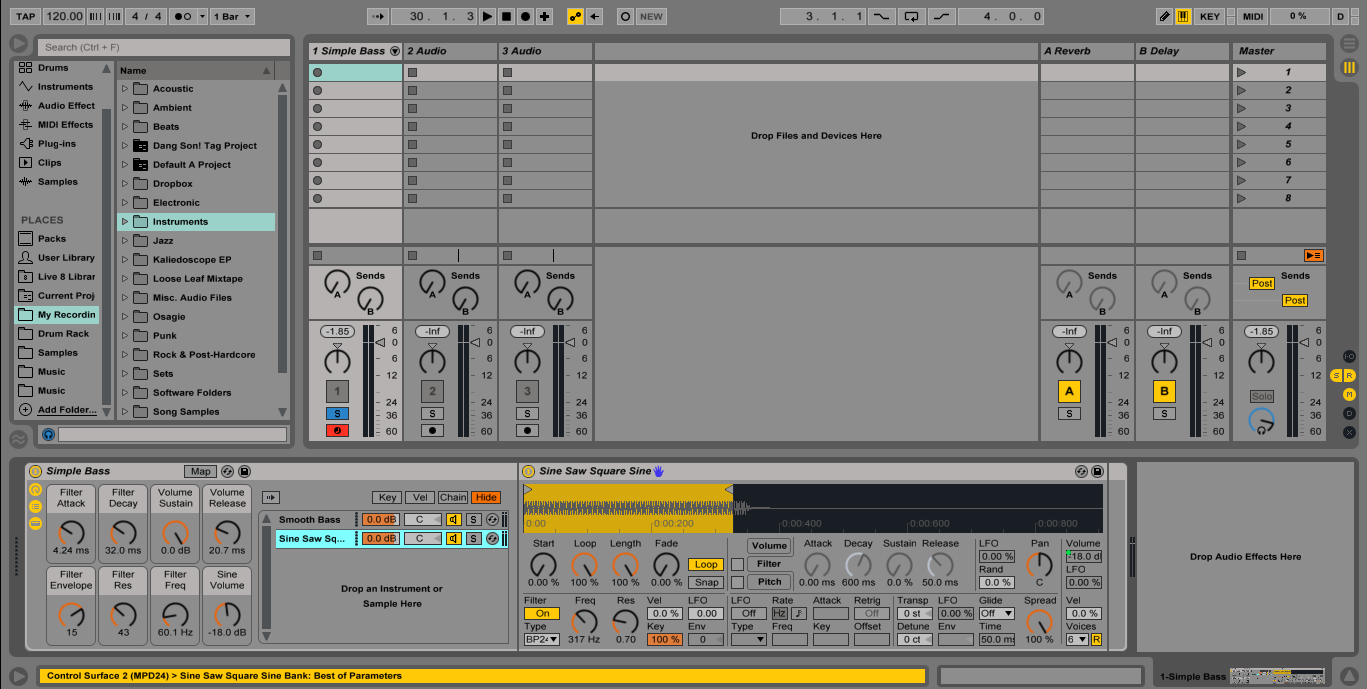Enable Draw Mode with the pencil icon
Viewport: 1367px width, 689px height.
[1164, 16]
